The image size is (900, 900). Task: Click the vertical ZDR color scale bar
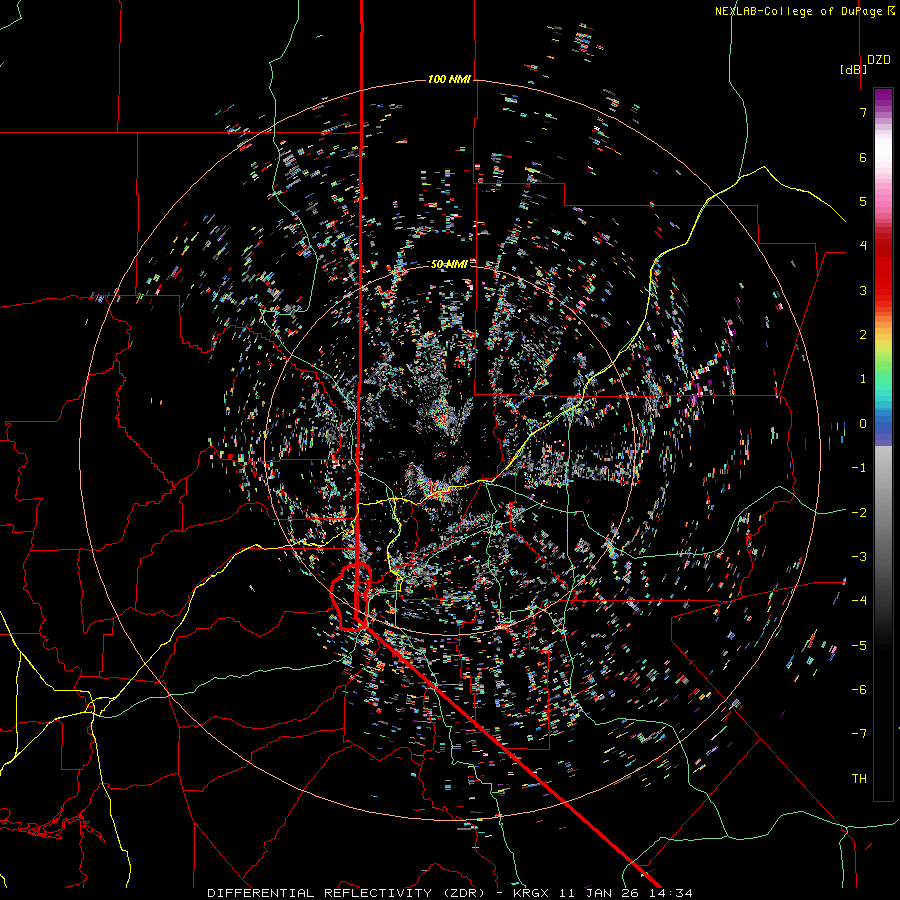(x=883, y=445)
